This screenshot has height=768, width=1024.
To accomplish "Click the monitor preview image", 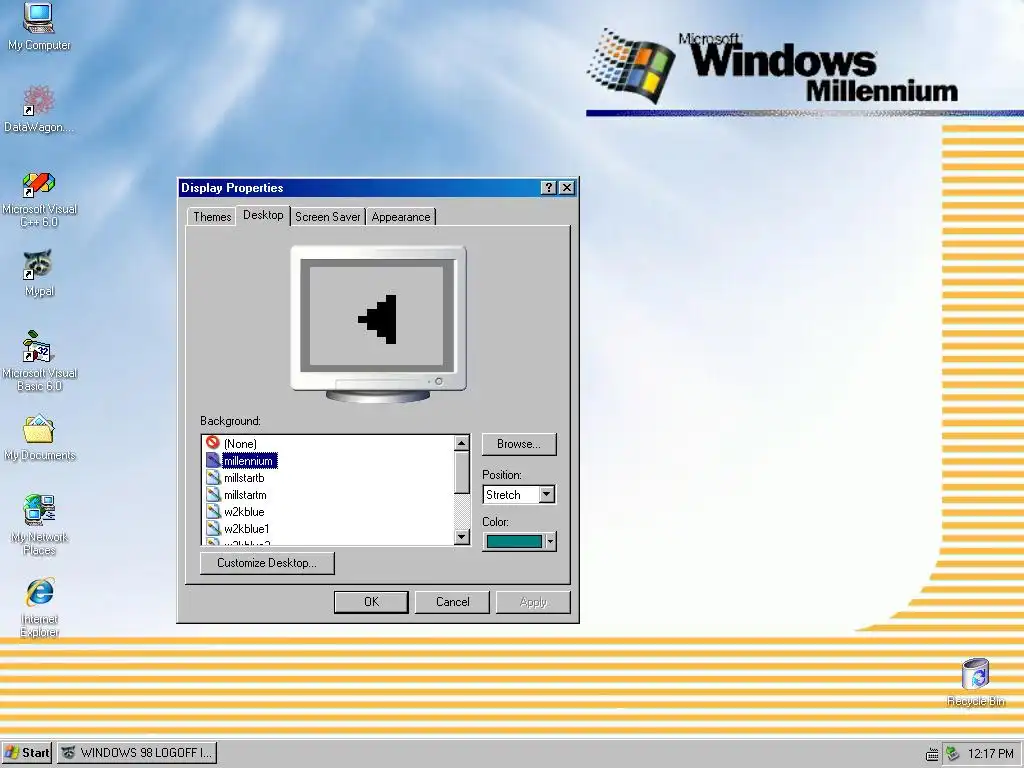I will (378, 323).
